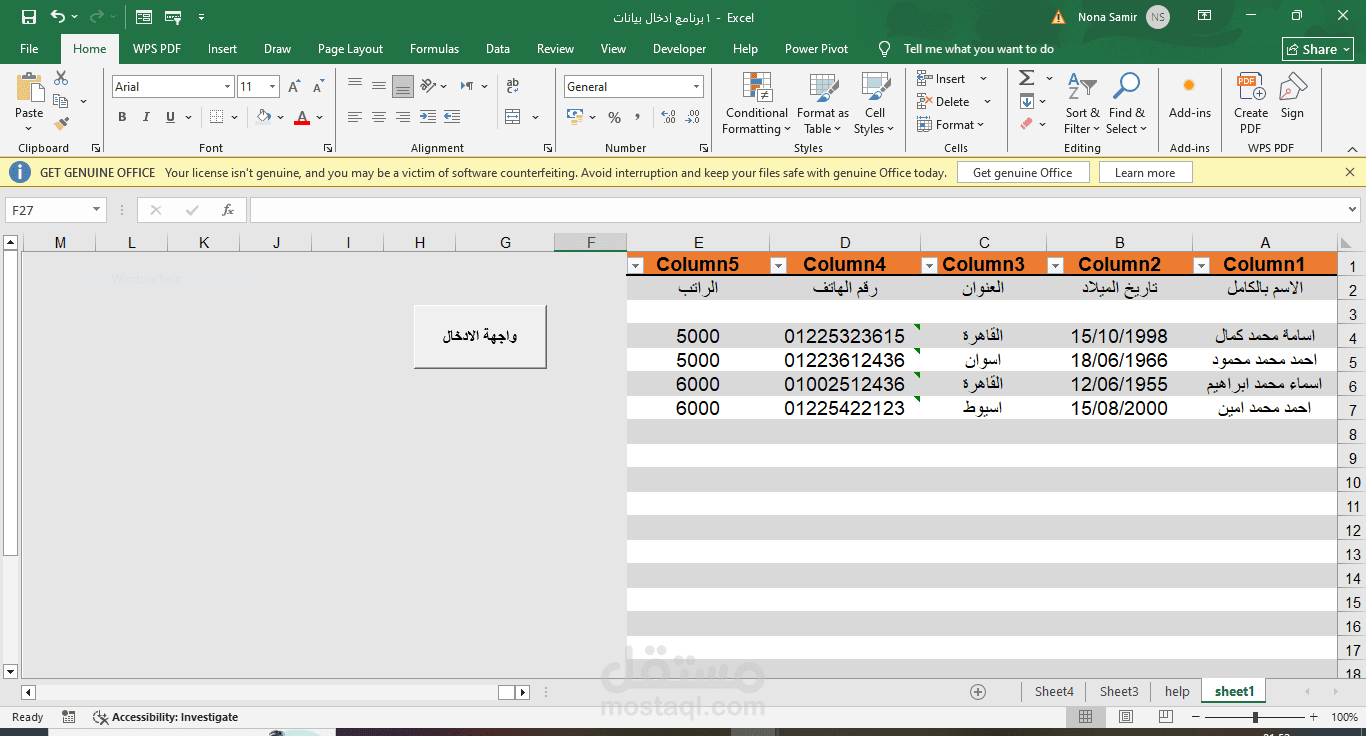Click the Get genuine Office button
The image size is (1366, 736).
(1022, 173)
